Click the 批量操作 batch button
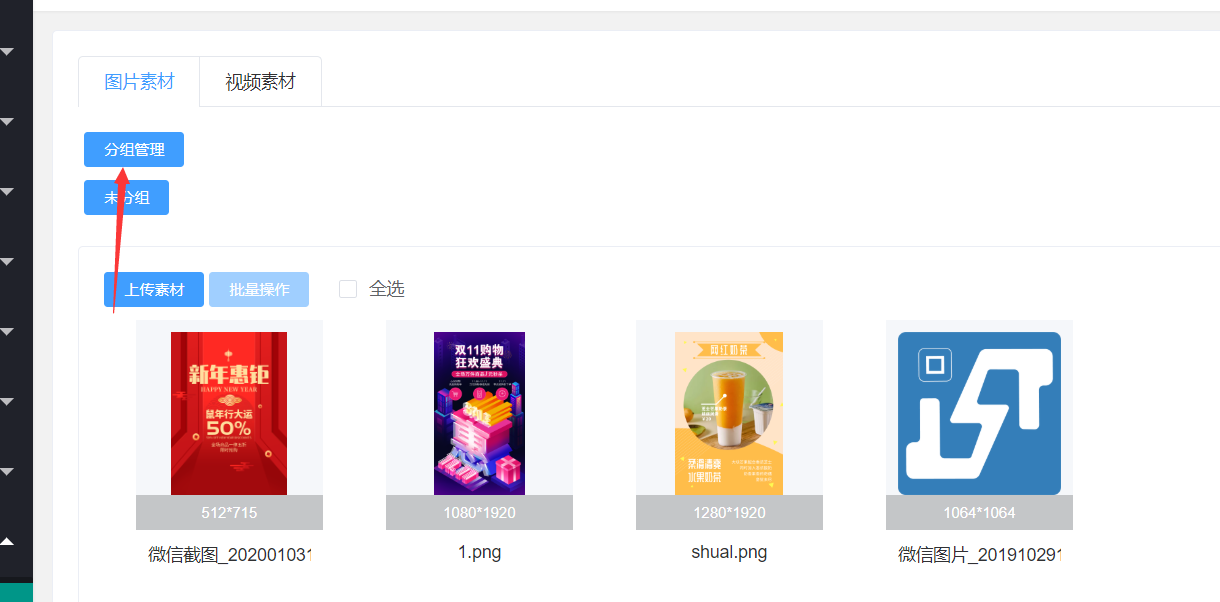 [x=259, y=290]
